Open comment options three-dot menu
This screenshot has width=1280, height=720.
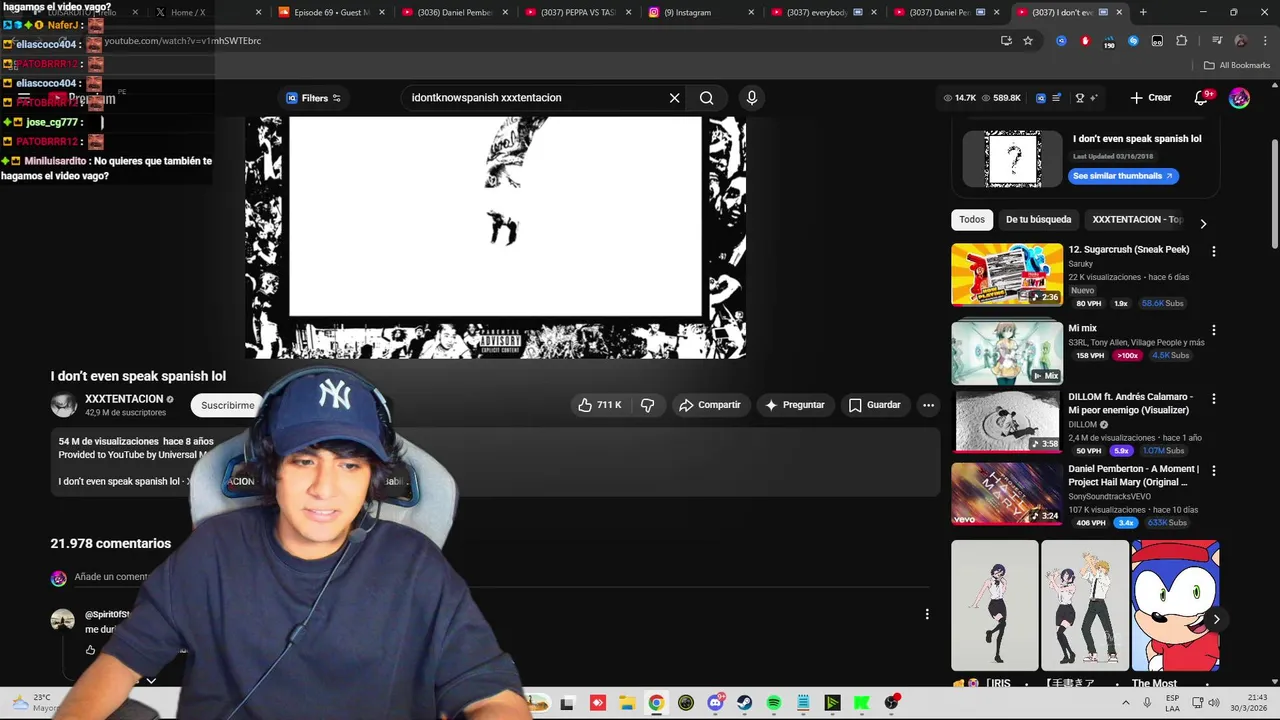coord(927,614)
